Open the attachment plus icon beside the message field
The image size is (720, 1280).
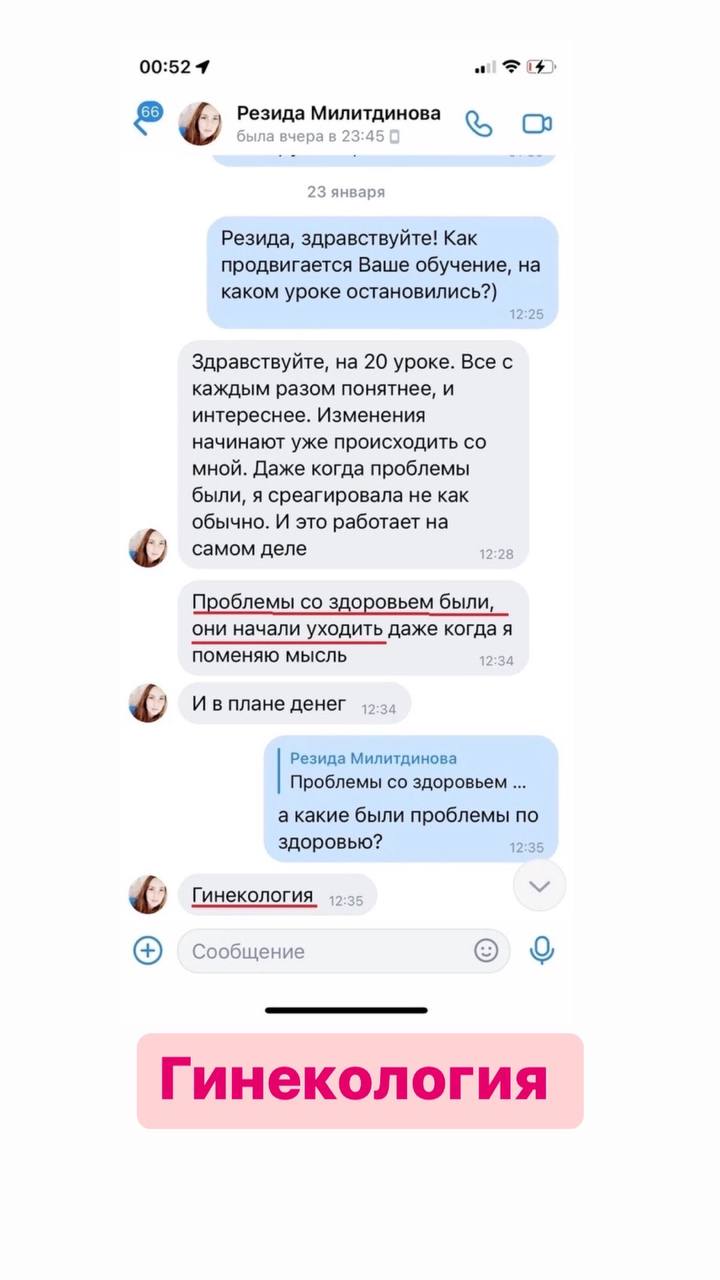(x=148, y=950)
